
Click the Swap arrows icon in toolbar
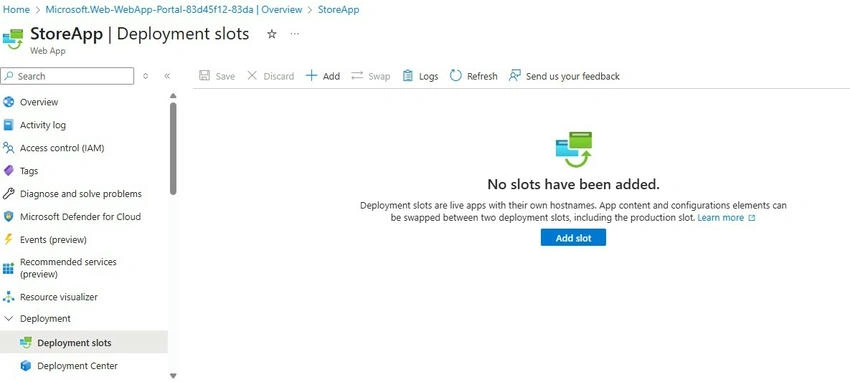(357, 76)
